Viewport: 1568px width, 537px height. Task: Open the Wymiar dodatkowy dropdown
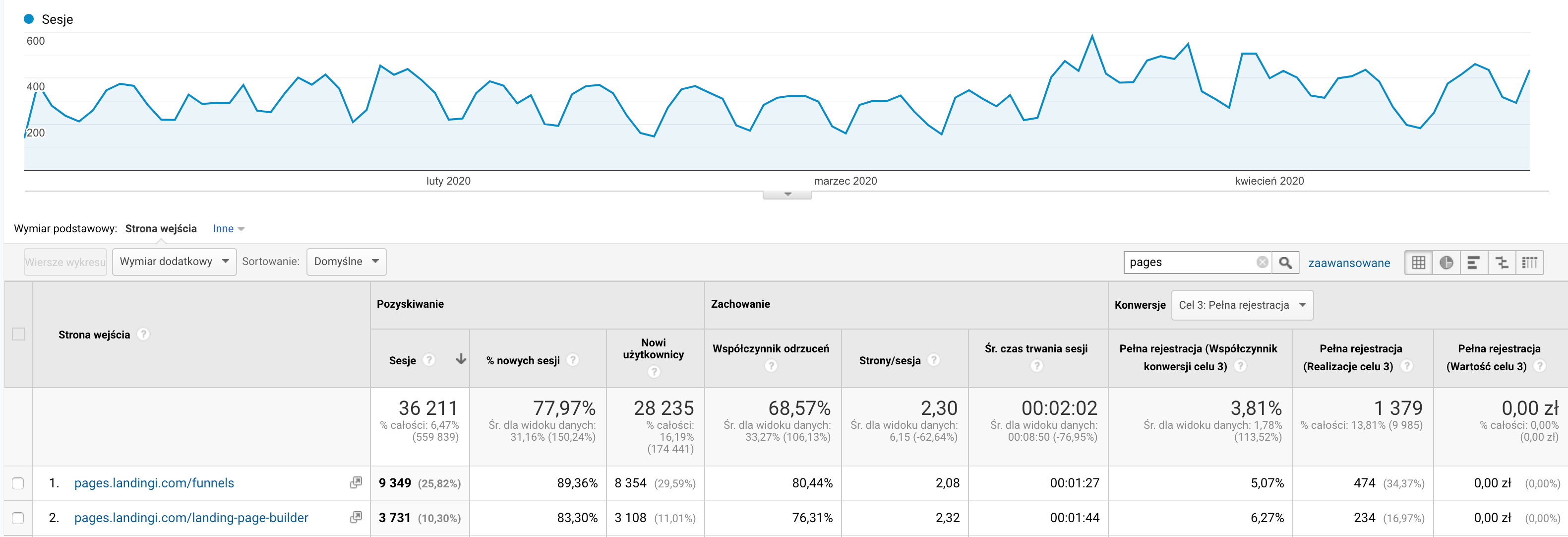coord(174,262)
